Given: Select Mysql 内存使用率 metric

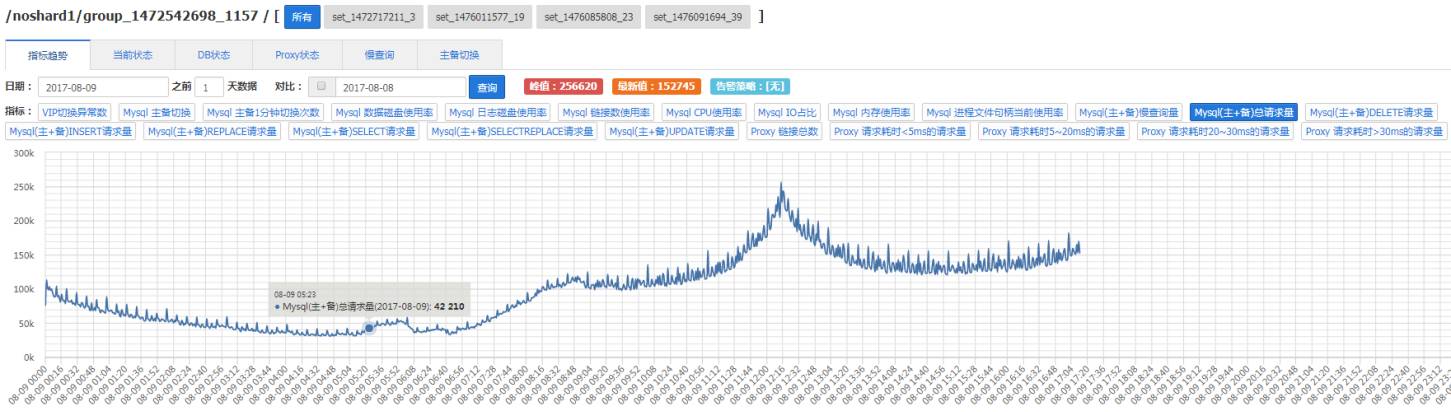Looking at the screenshot, I should tap(871, 112).
